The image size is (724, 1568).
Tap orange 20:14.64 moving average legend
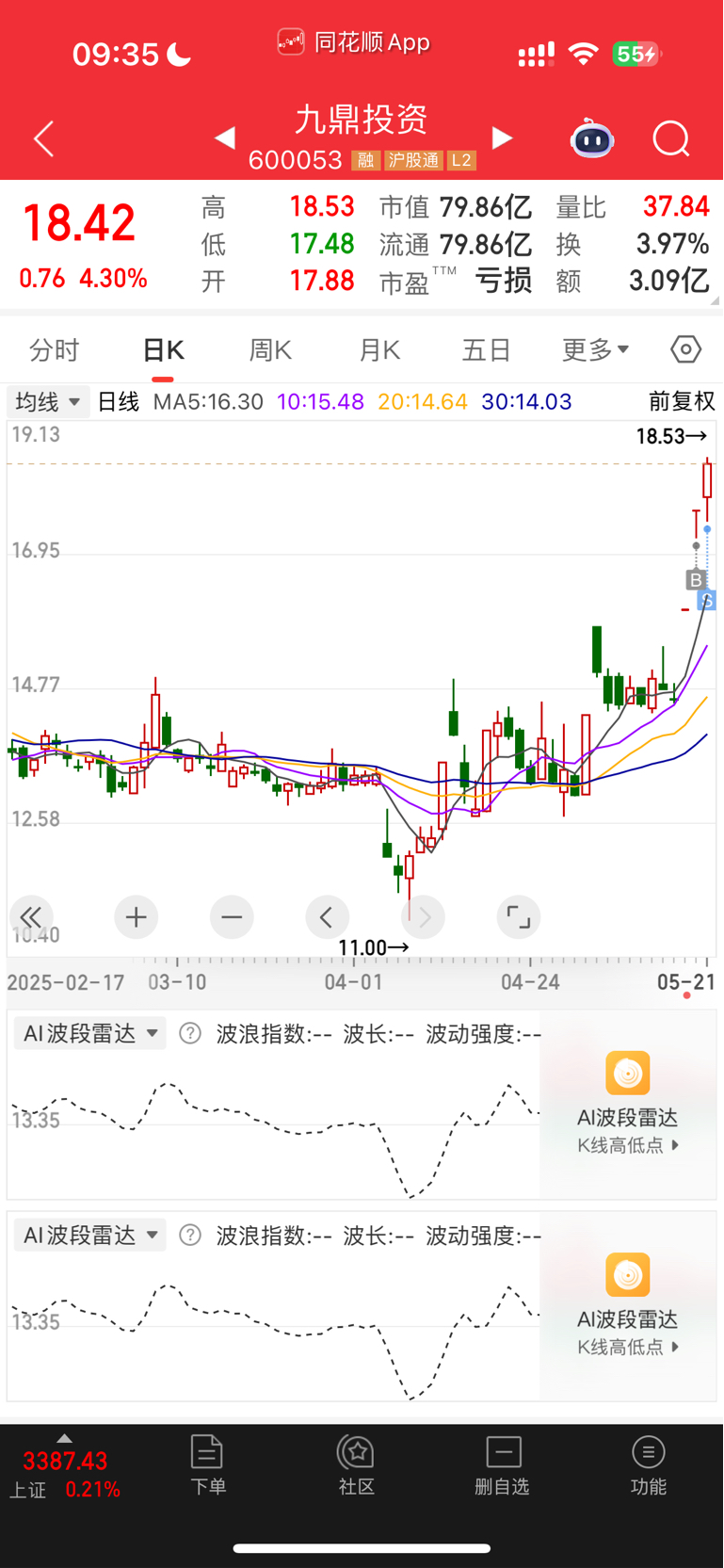(423, 402)
